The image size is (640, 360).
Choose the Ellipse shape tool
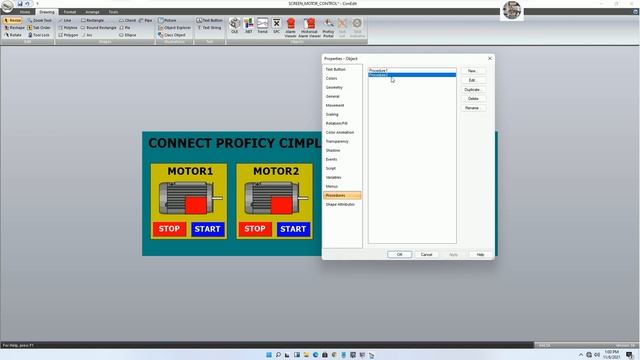click(x=128, y=35)
